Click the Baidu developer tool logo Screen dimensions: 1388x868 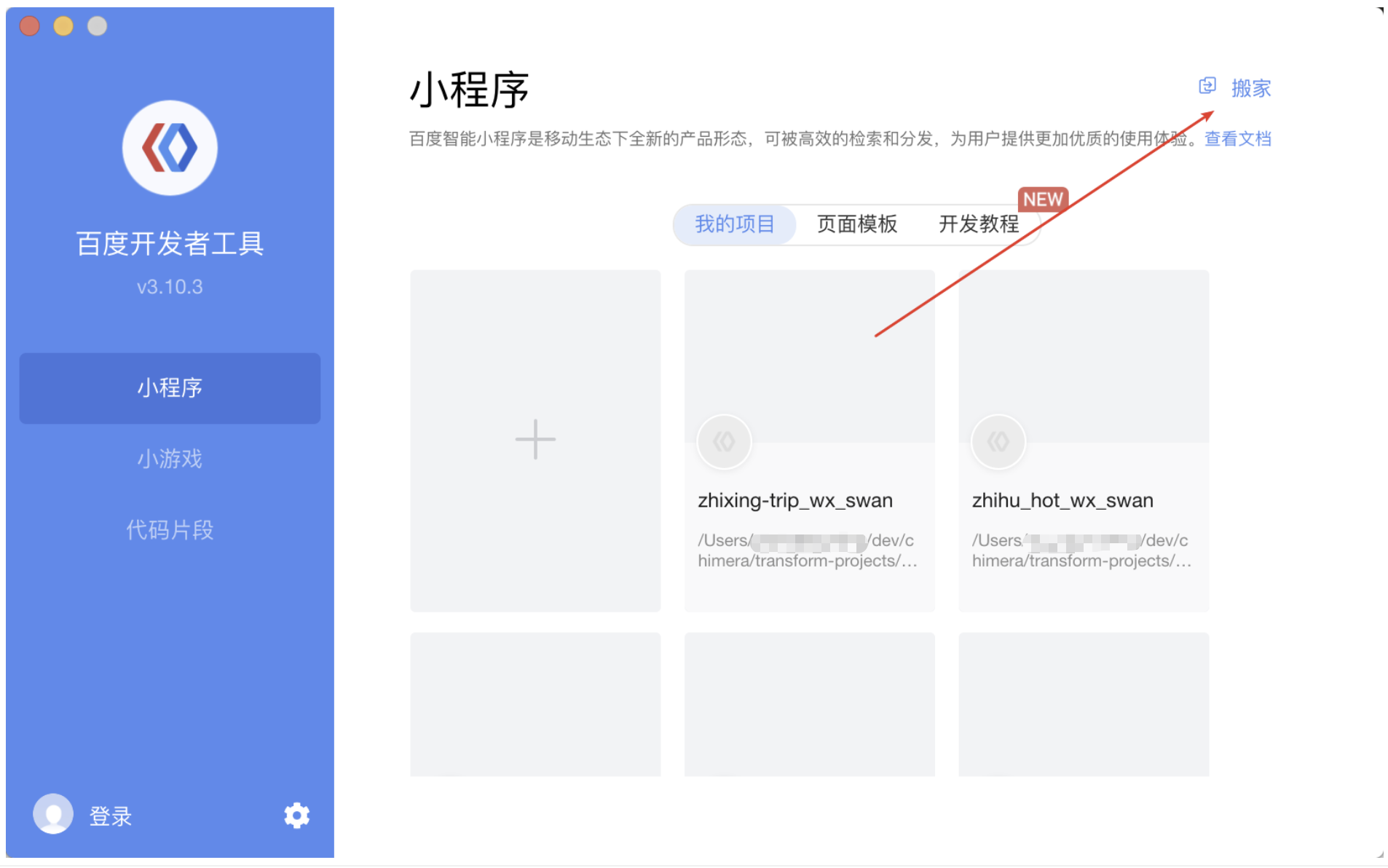(169, 148)
